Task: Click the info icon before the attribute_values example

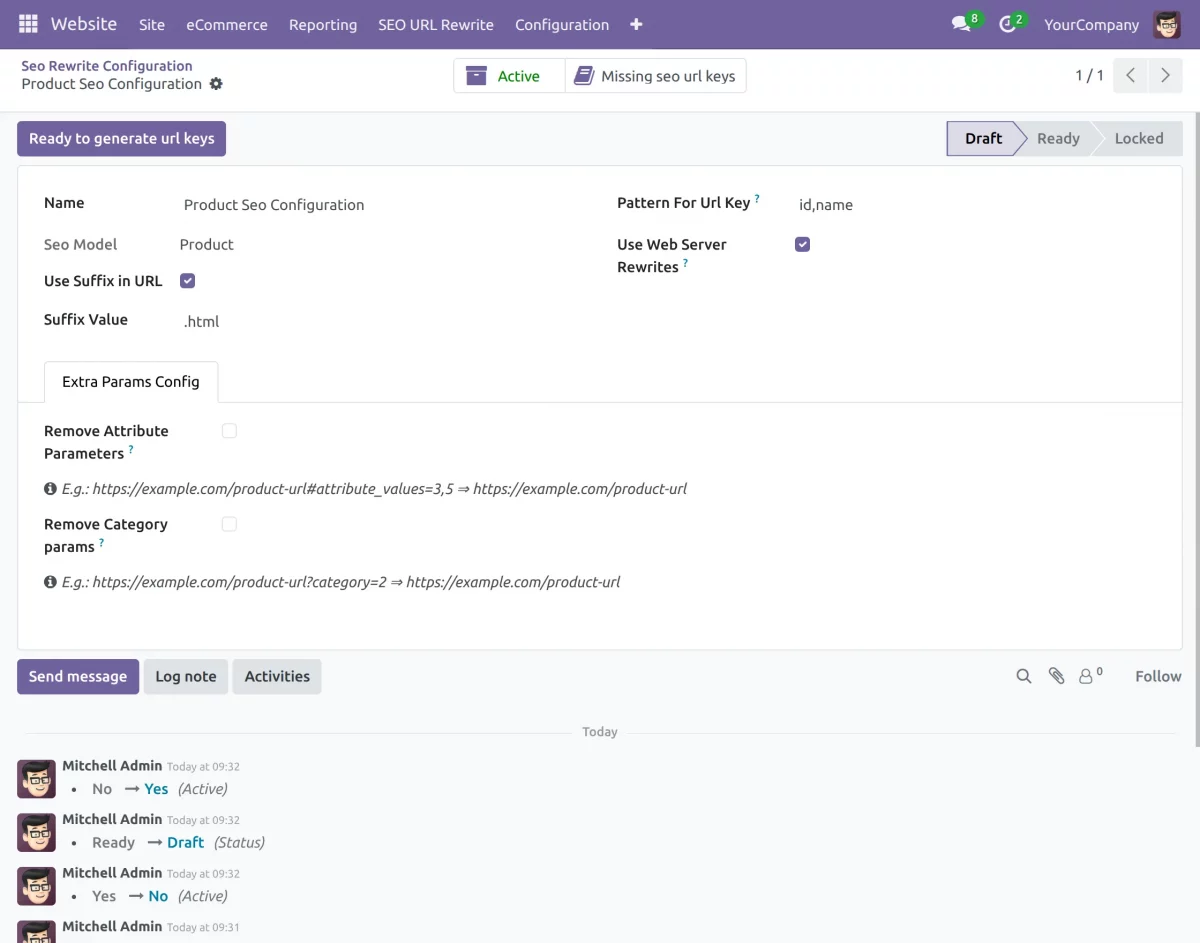Action: coord(50,488)
